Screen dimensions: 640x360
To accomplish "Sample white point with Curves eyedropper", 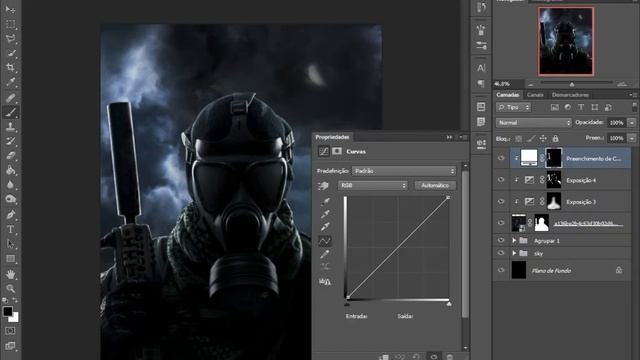I will 325,227.
